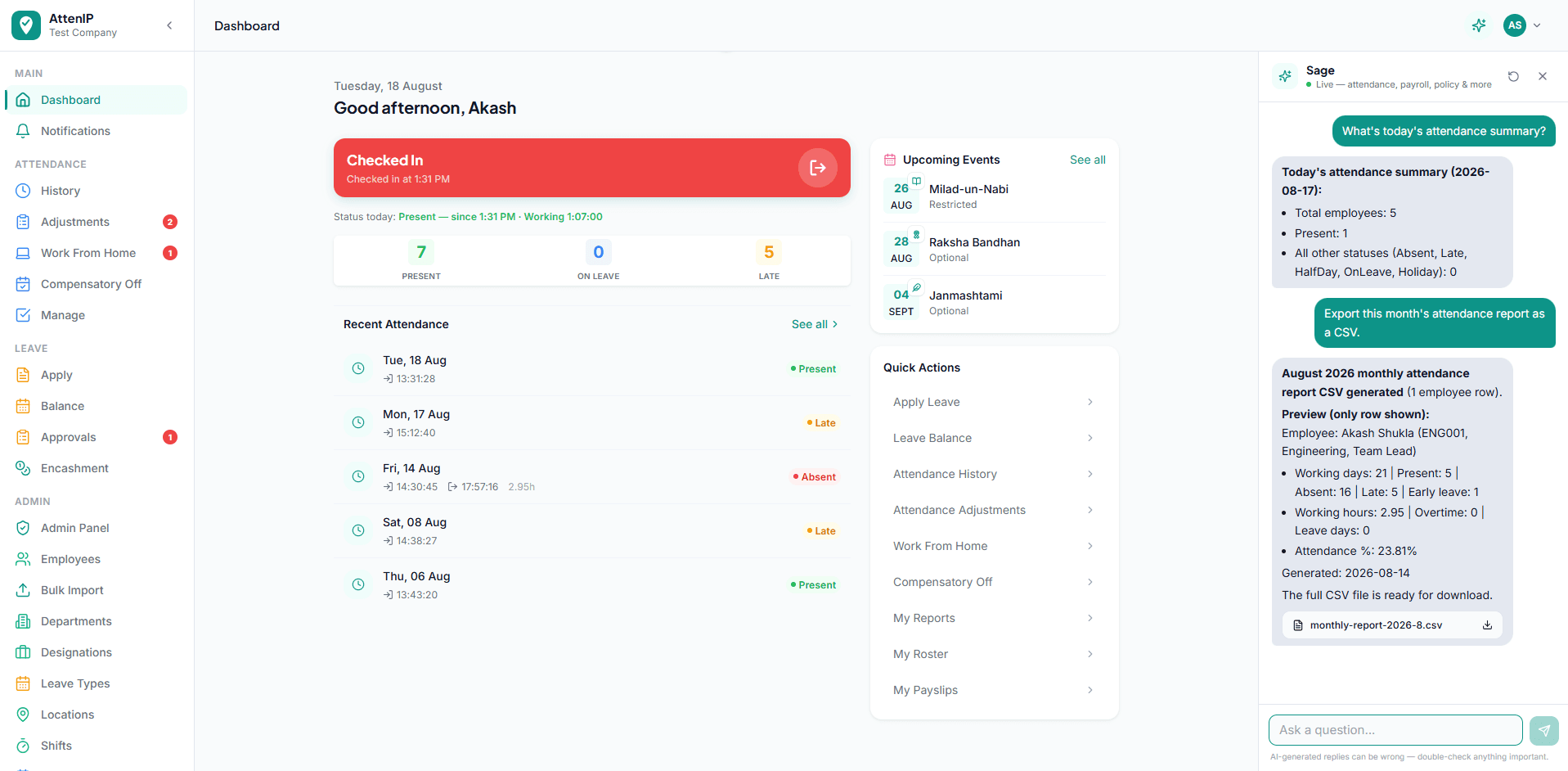Image resolution: width=1568 pixels, height=771 pixels.
Task: Close the Sage assistant panel
Action: 1543,76
